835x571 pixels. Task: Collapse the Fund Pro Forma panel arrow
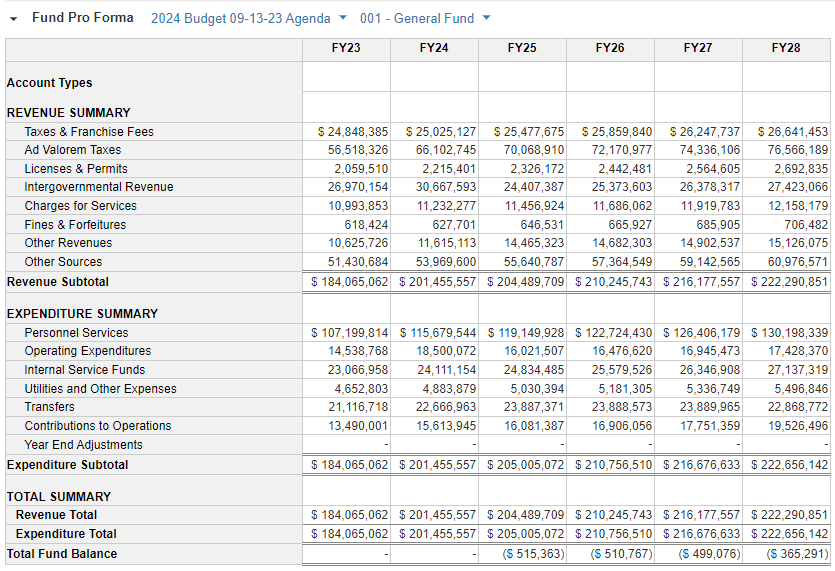[x=14, y=19]
